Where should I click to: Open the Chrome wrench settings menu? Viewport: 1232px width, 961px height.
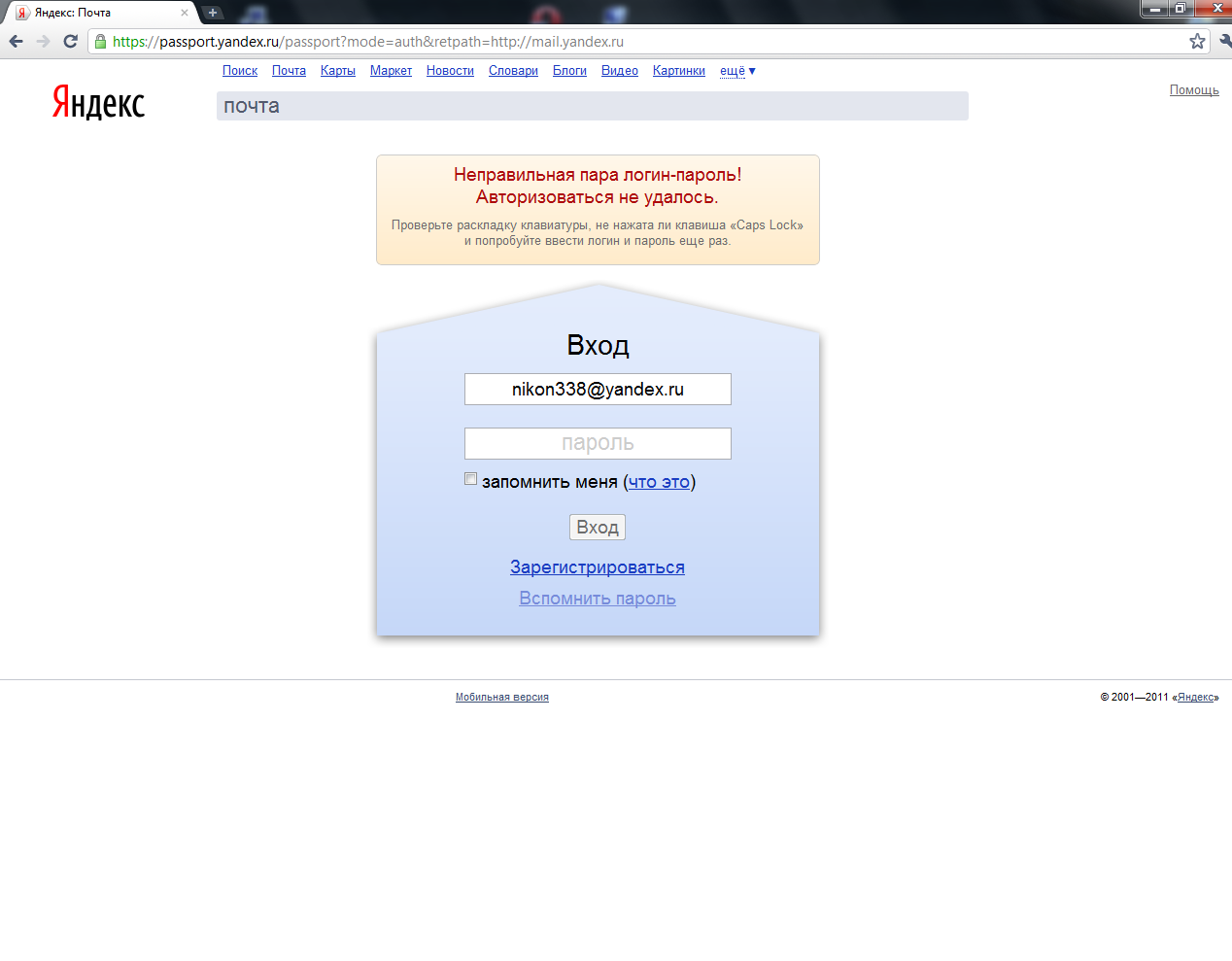(x=1225, y=41)
